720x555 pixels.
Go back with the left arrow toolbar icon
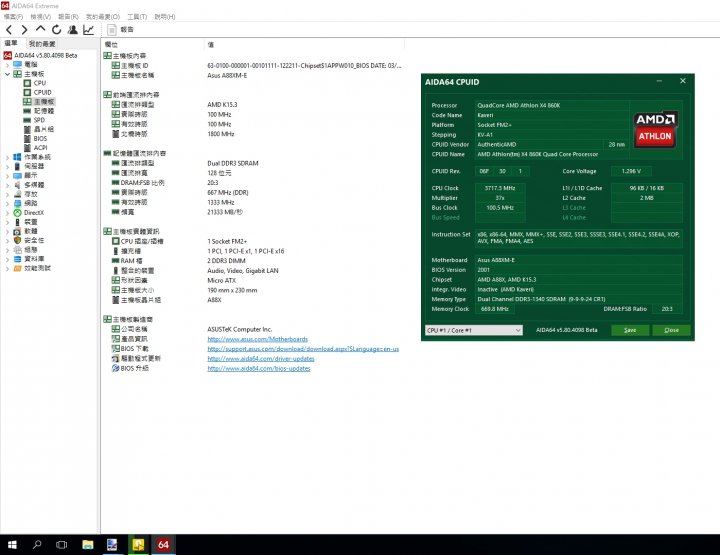coord(9,30)
